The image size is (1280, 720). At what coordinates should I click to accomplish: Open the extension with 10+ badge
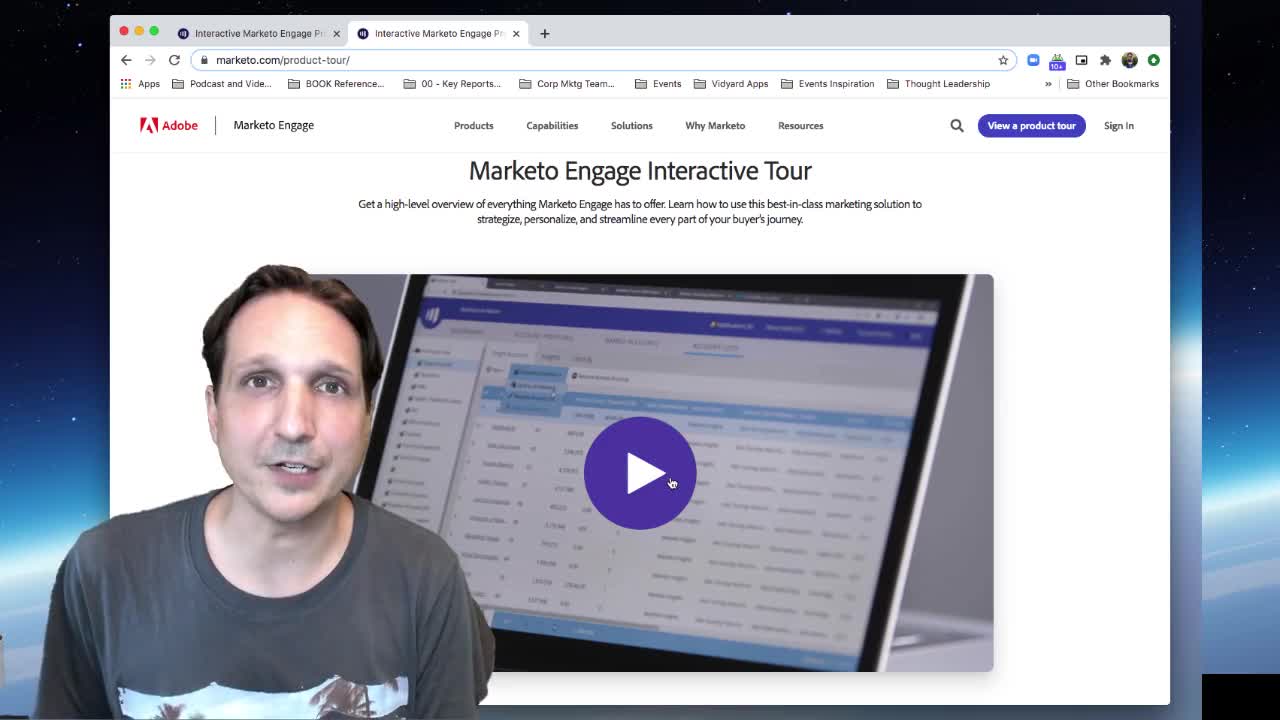(x=1057, y=61)
